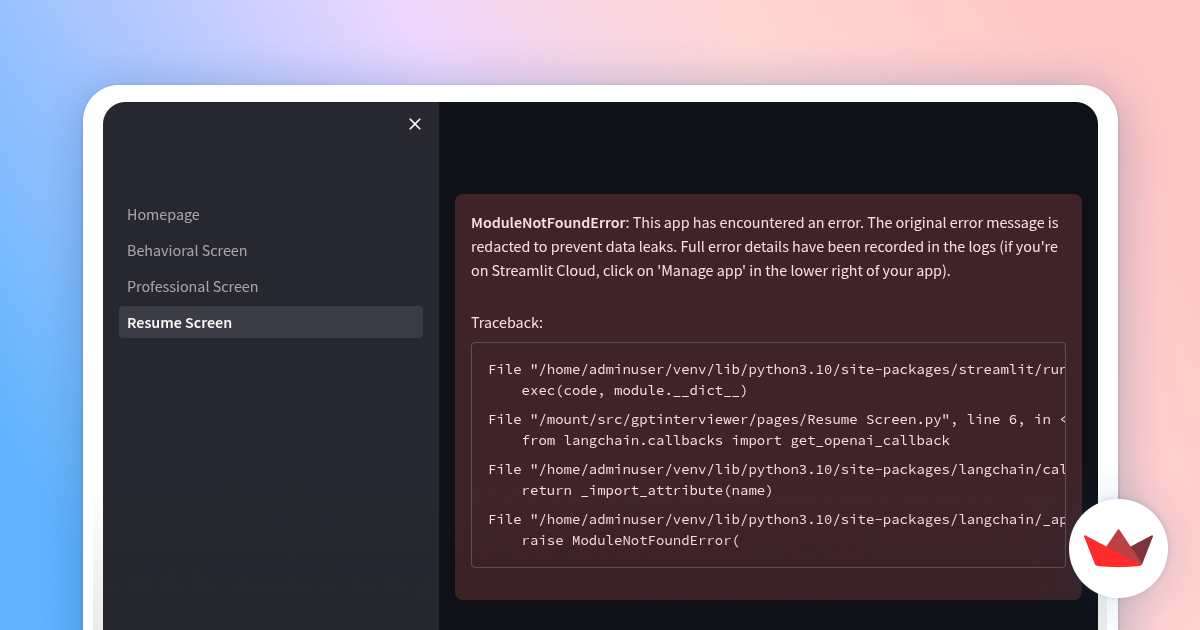Open the Behavioral Screen page
The image size is (1200, 630).
(x=187, y=250)
